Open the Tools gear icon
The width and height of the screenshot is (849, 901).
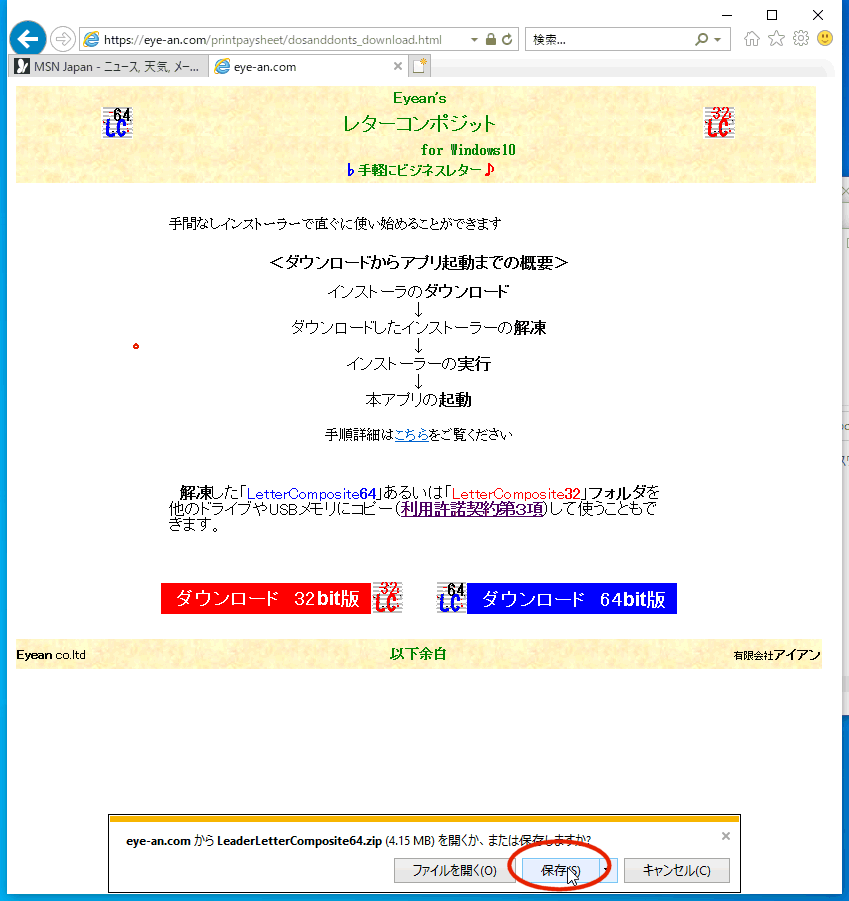(800, 39)
